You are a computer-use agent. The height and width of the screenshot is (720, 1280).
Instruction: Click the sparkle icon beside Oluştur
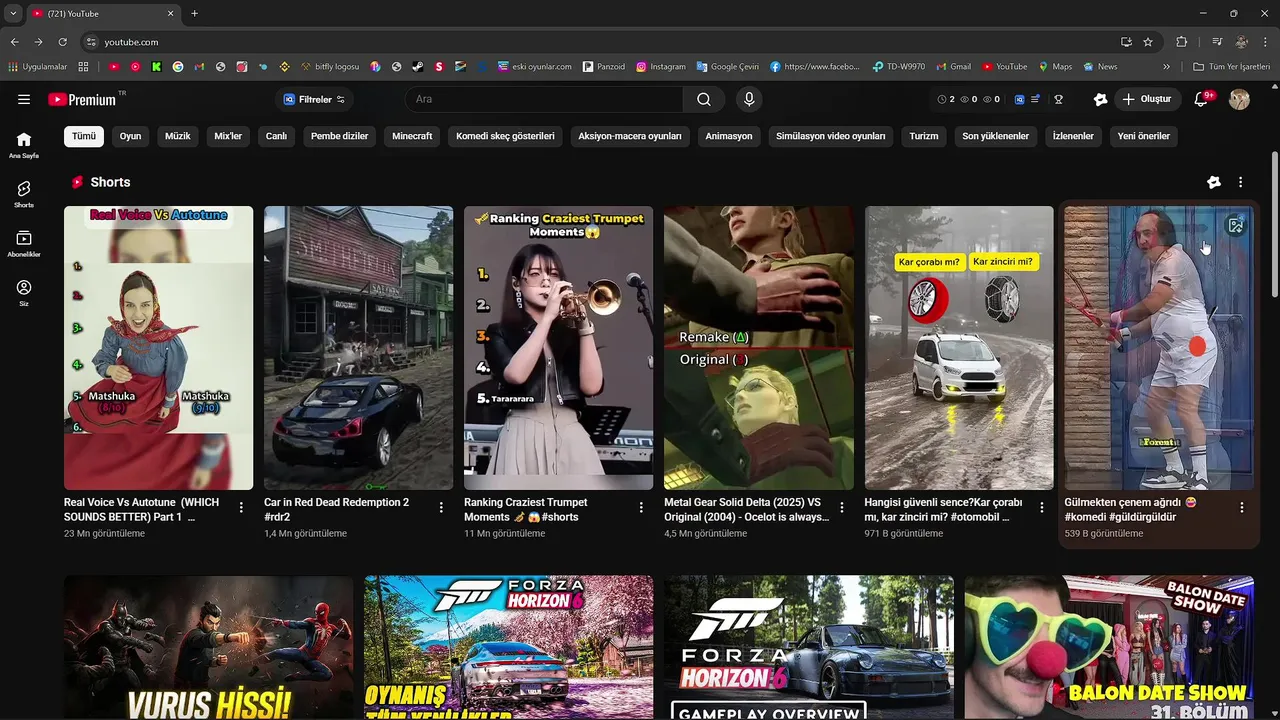(x=1100, y=99)
